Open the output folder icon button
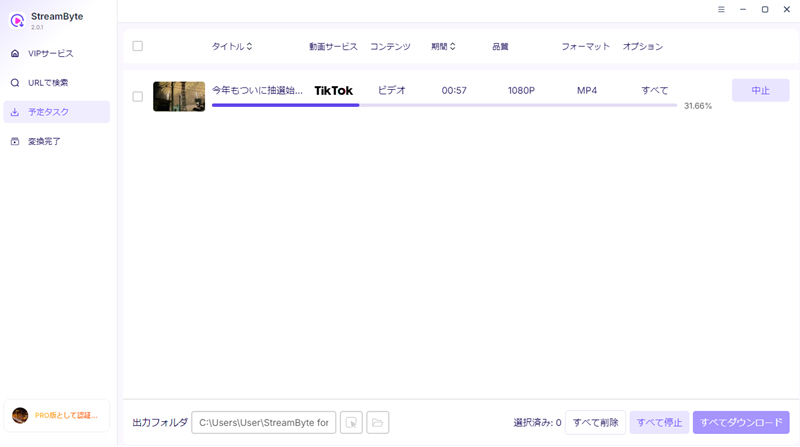The height and width of the screenshot is (447, 800). pos(378,423)
